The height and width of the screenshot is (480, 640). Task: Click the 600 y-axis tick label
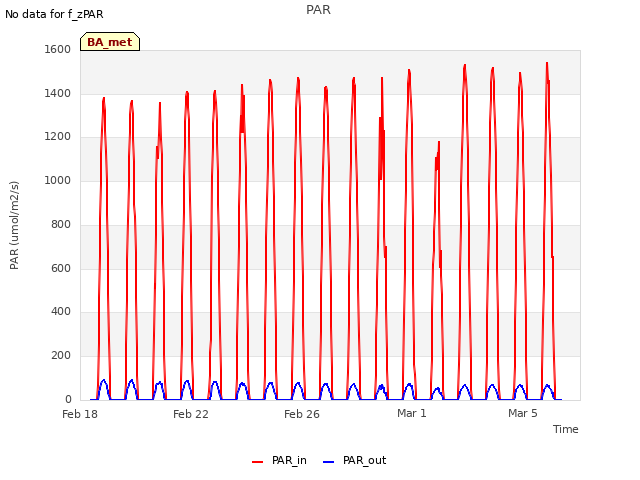point(61,269)
